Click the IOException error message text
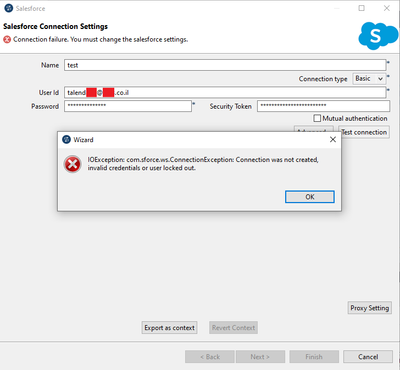The width and height of the screenshot is (400, 370). pos(203,164)
